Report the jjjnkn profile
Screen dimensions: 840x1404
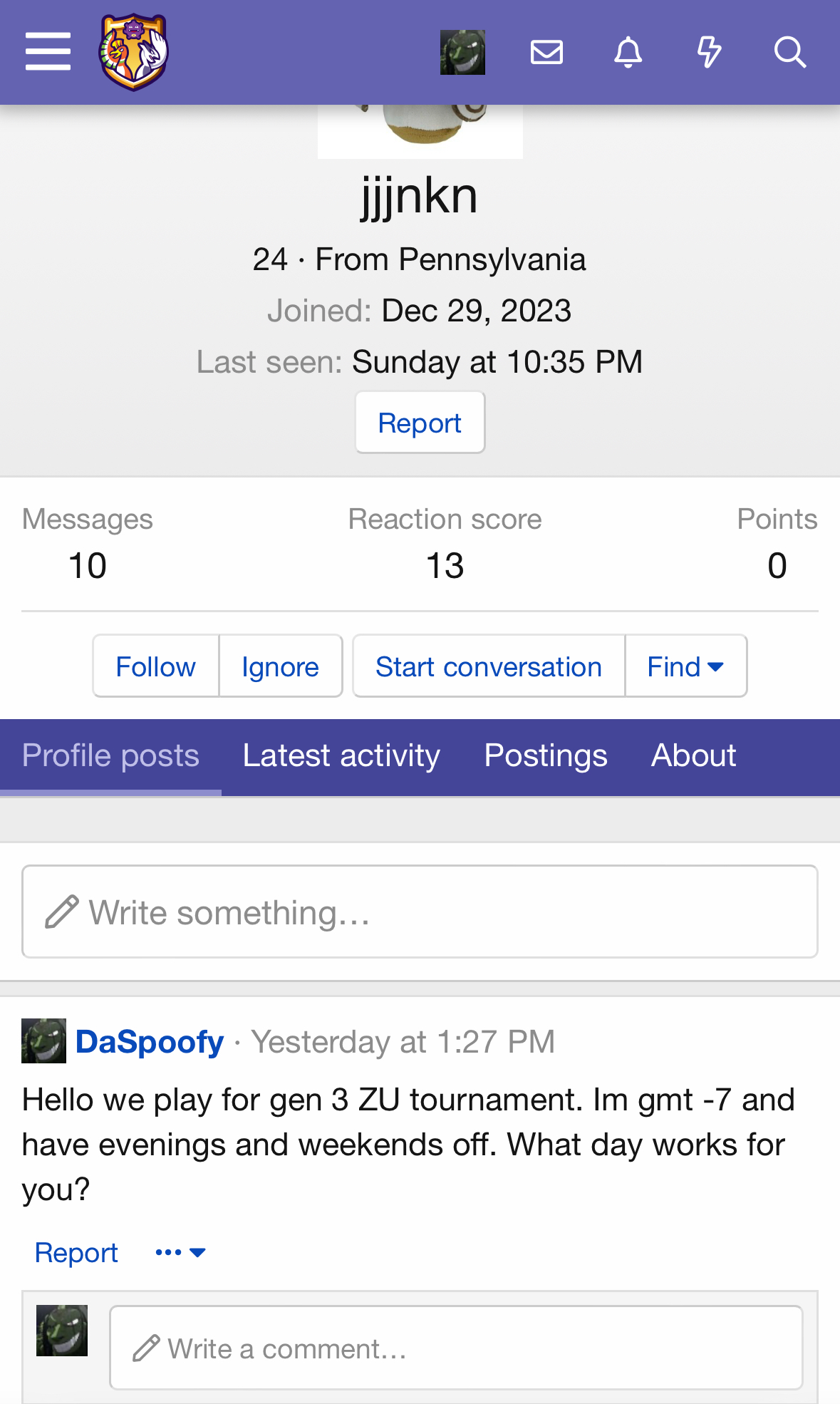(420, 423)
